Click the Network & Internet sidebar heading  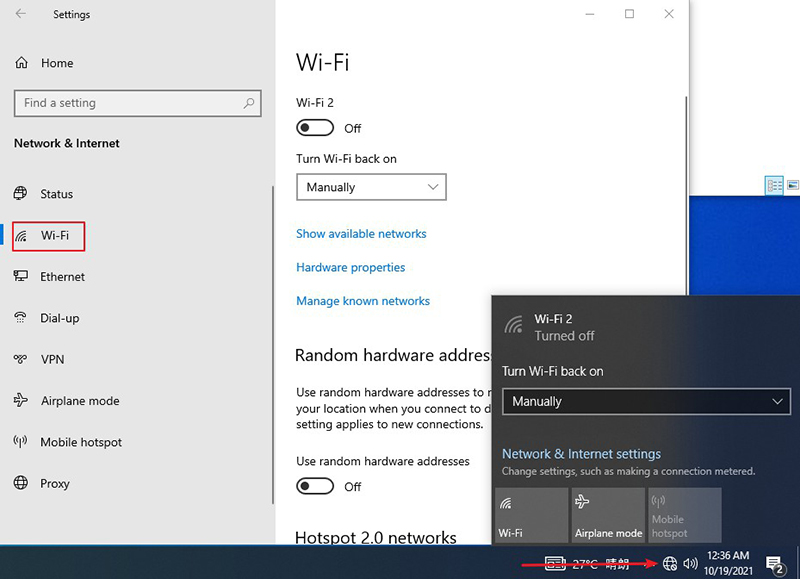(x=67, y=143)
